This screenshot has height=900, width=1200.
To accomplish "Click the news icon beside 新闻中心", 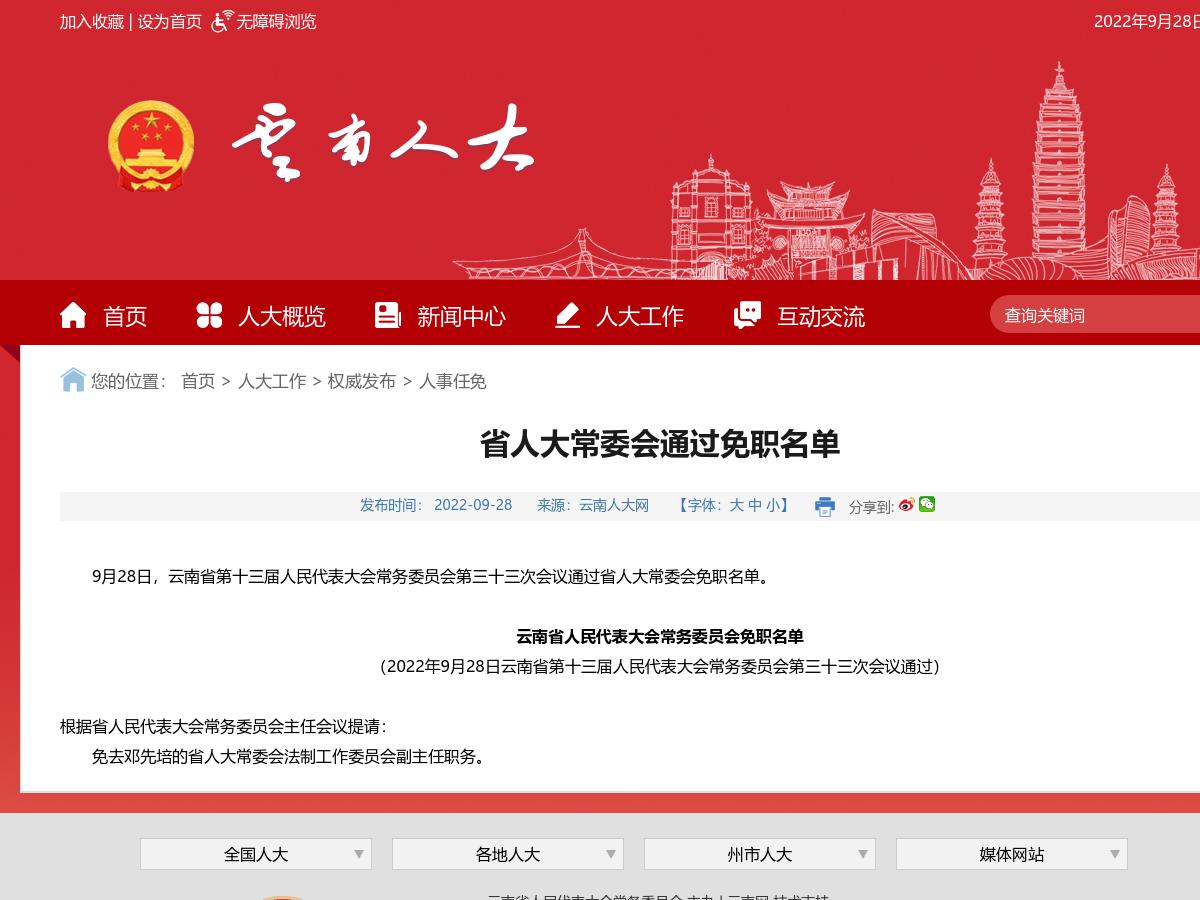I will [387, 315].
